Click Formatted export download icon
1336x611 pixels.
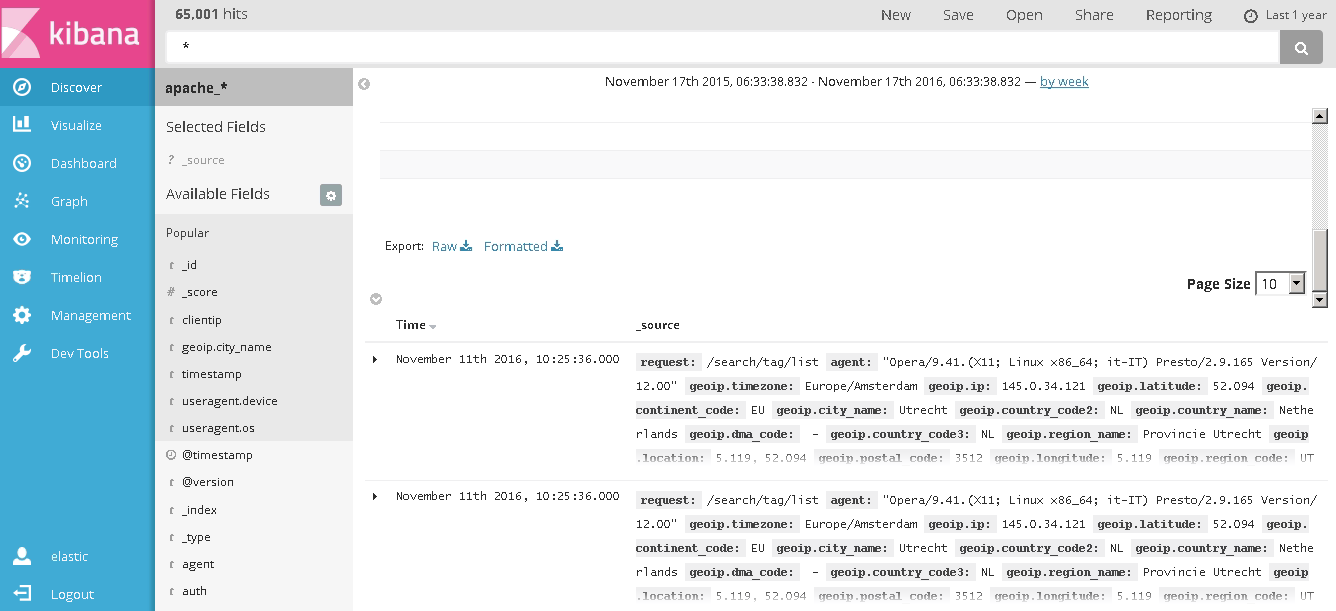pyautogui.click(x=557, y=246)
